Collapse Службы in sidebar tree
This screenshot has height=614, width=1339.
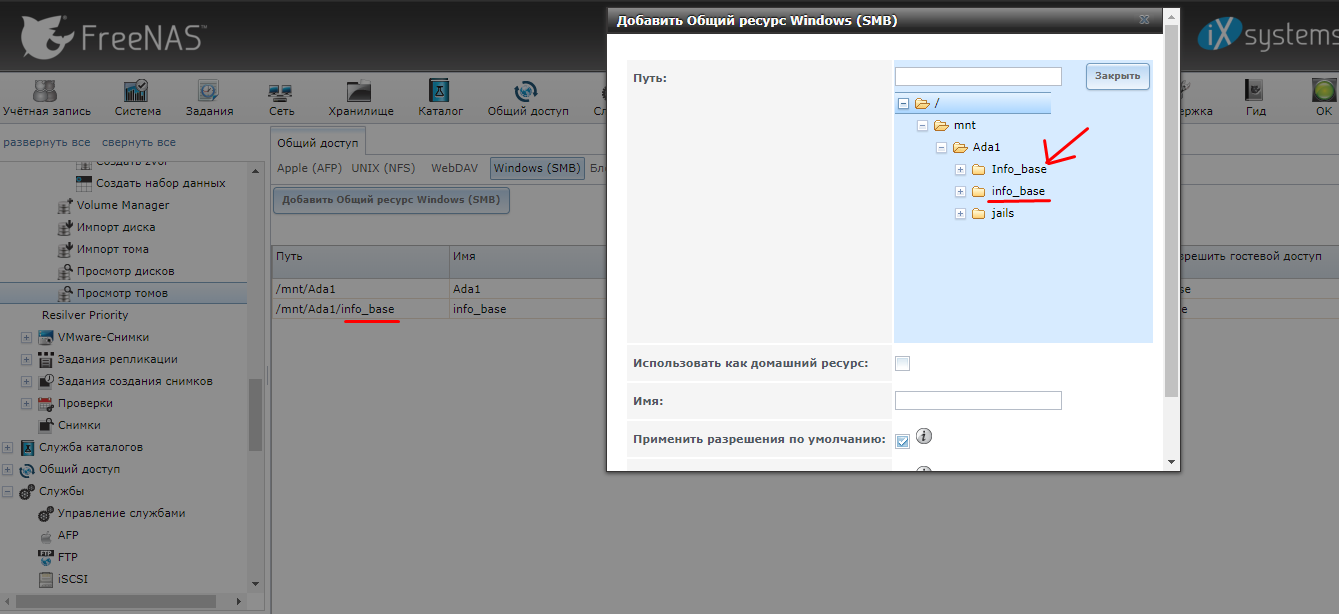tap(8, 491)
